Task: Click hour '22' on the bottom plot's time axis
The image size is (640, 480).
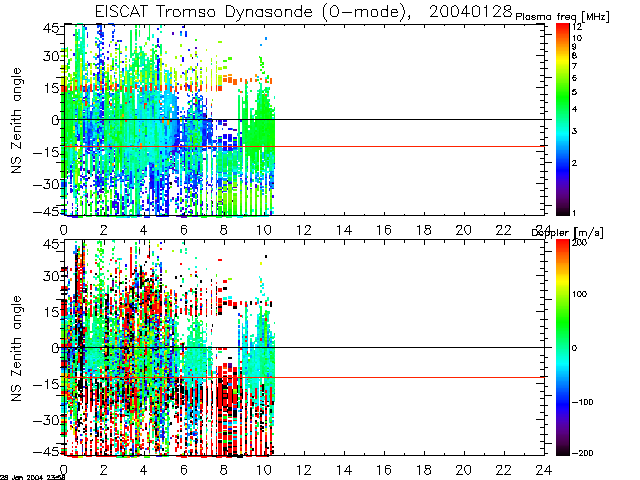Action: click(x=504, y=470)
